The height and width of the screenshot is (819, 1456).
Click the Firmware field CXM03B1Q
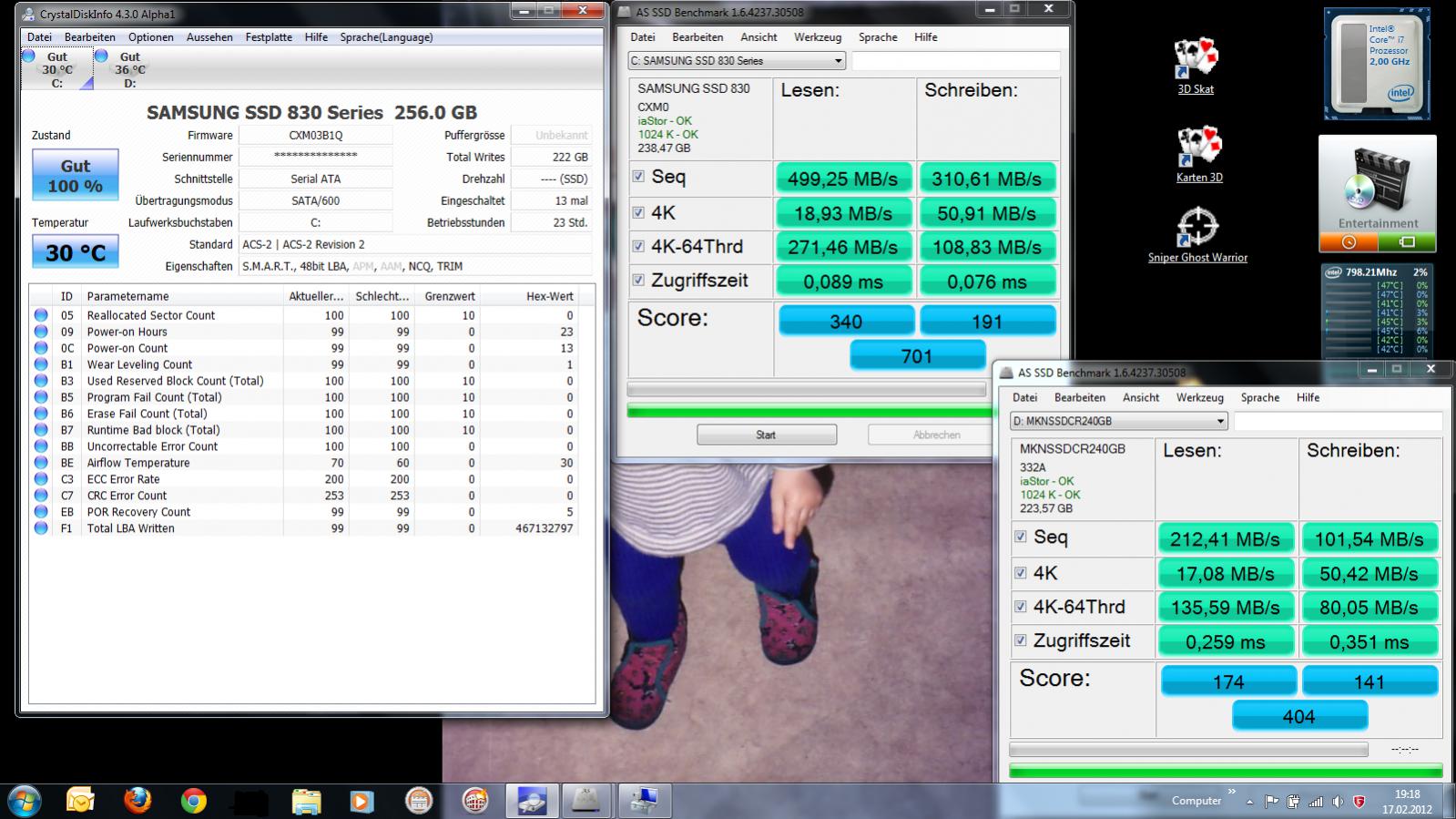tap(316, 135)
